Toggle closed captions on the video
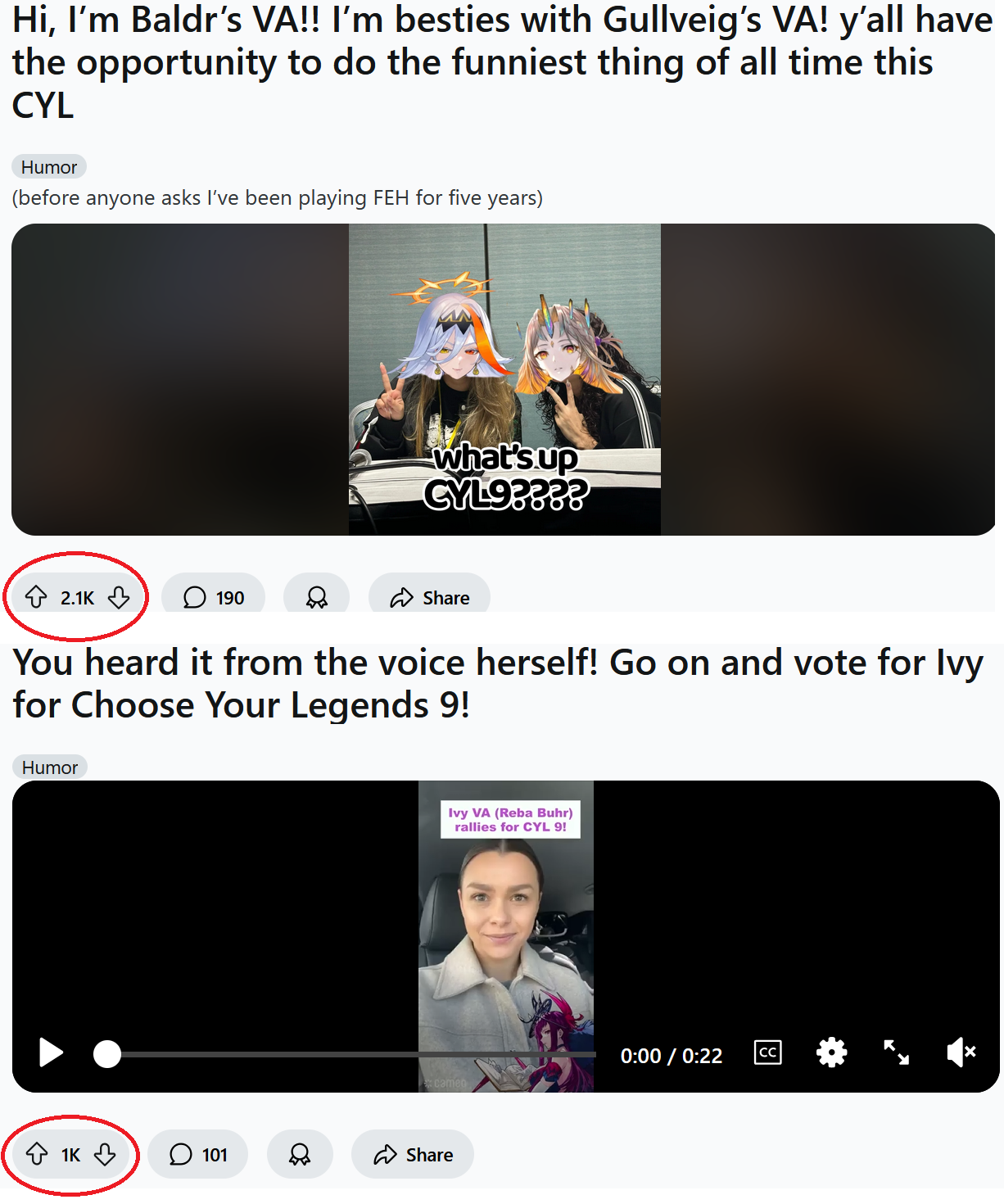 point(767,1052)
